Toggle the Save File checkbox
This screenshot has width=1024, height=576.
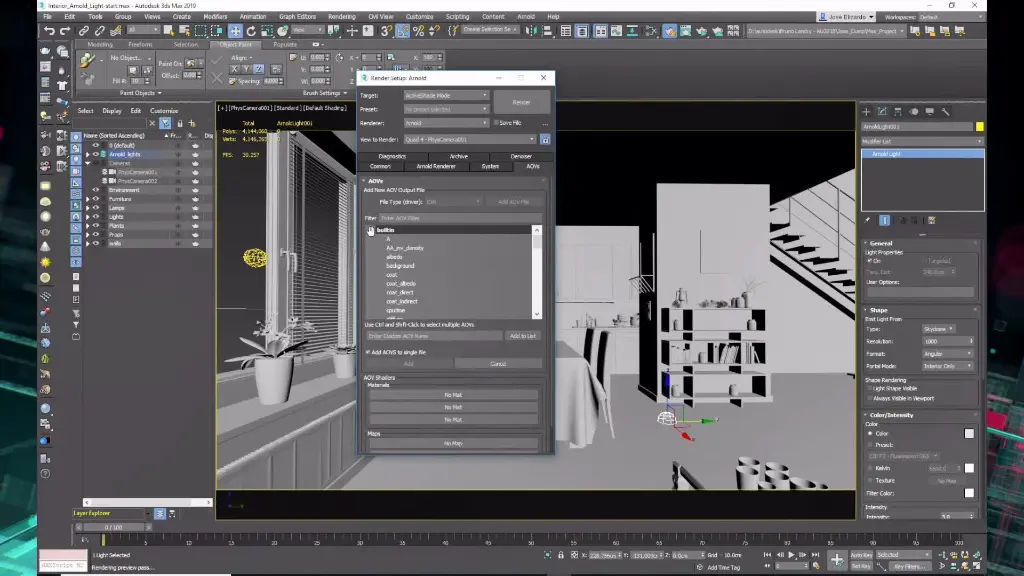[x=496, y=123]
